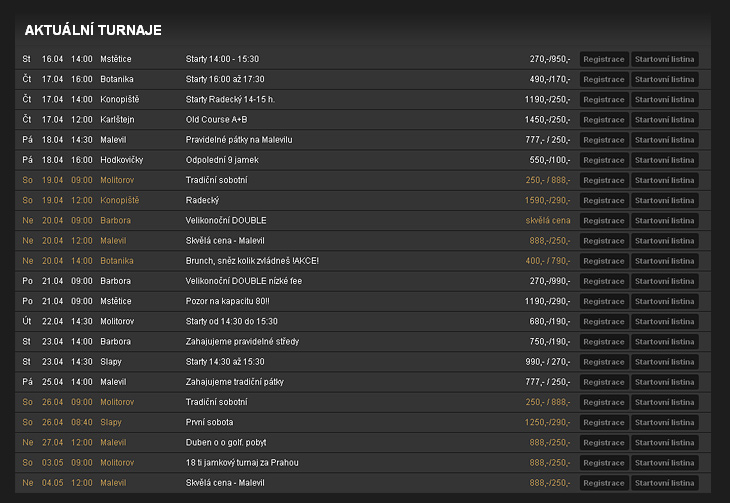730x503 pixels.
Task: Click Registrace for Slapy 26.04 První sobota
Action: point(604,422)
